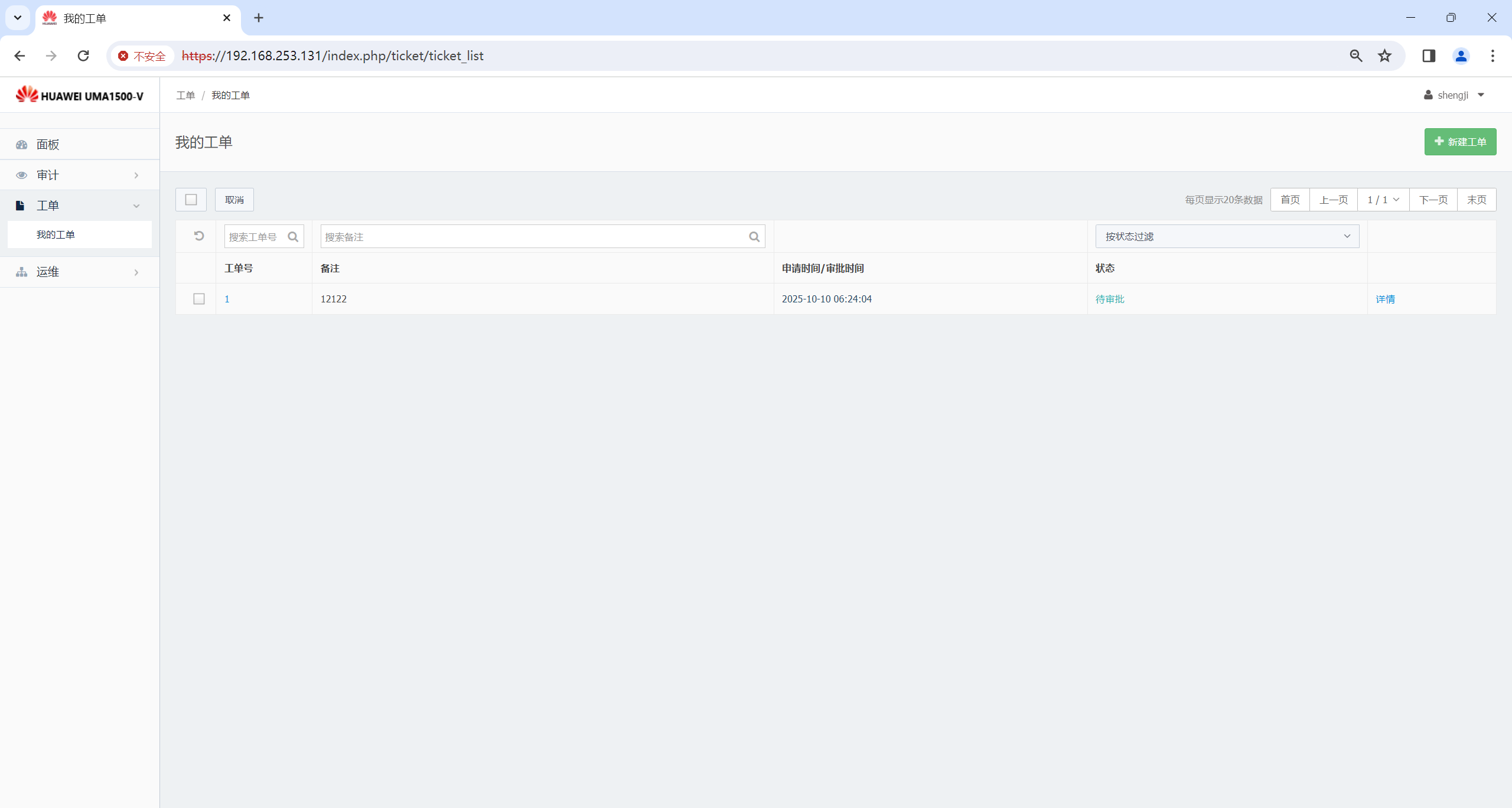Viewport: 1512px width, 808px height.
Task: Bookmark this page with the star icon
Action: point(1384,56)
